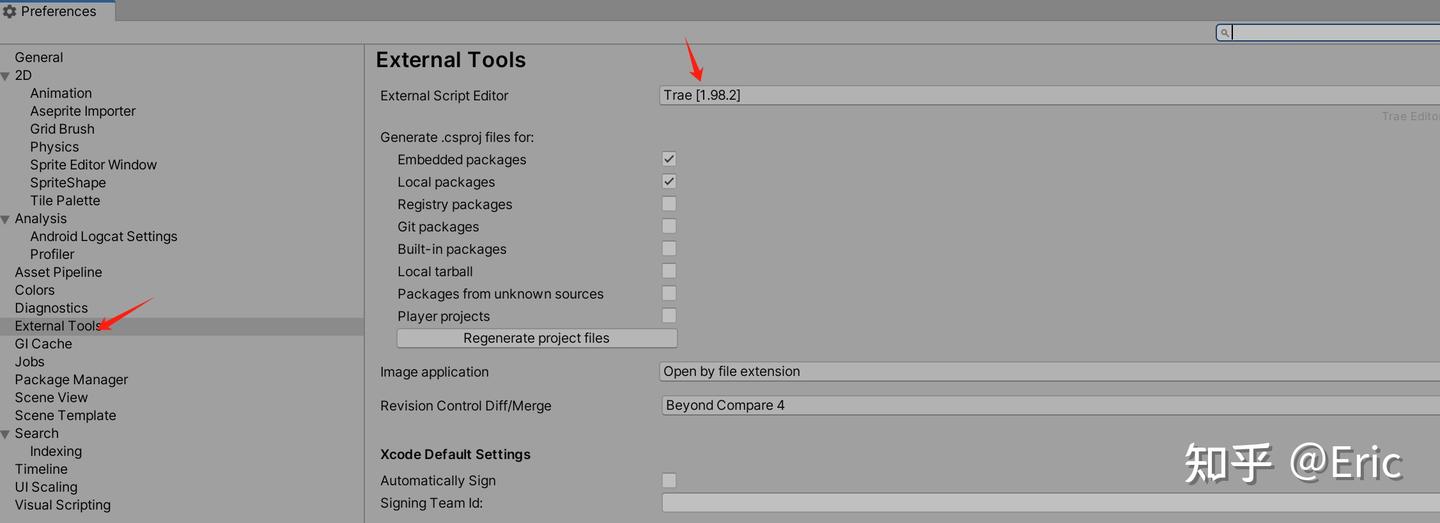Focus the preferences search field
The height and width of the screenshot is (523, 1440).
click(x=1335, y=33)
